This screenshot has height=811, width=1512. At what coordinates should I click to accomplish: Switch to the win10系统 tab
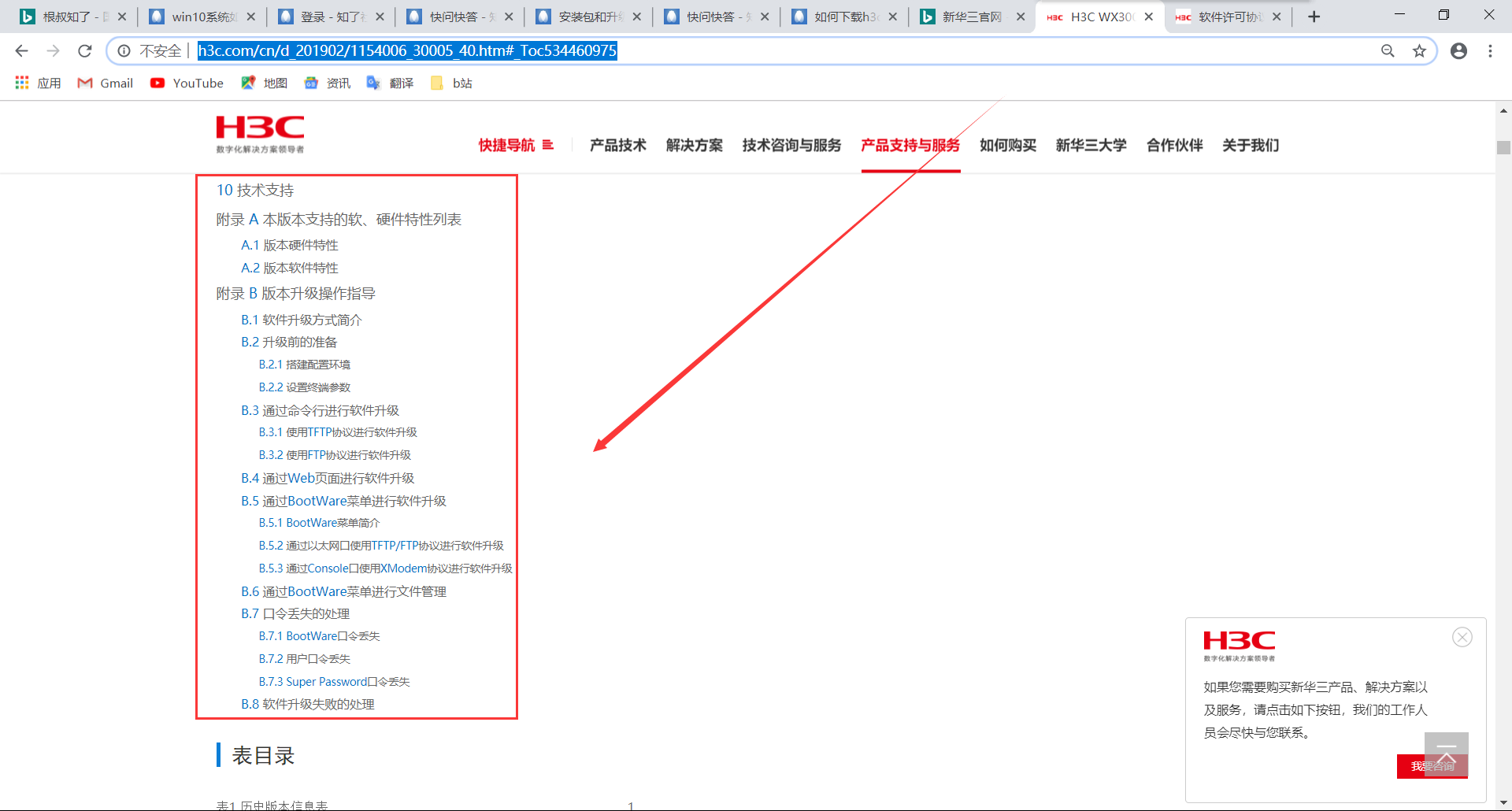pos(202,17)
